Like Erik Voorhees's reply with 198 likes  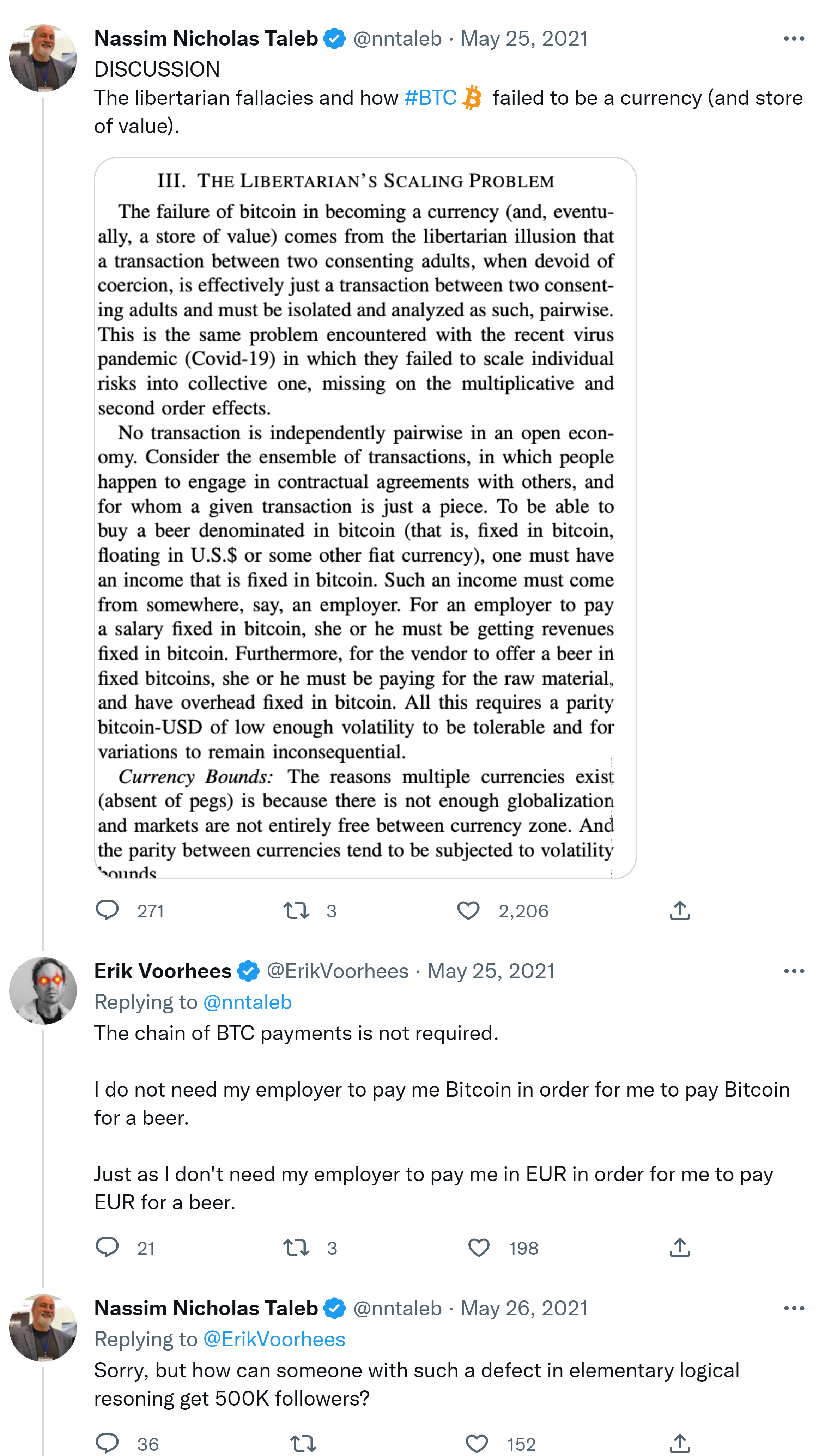(479, 1248)
